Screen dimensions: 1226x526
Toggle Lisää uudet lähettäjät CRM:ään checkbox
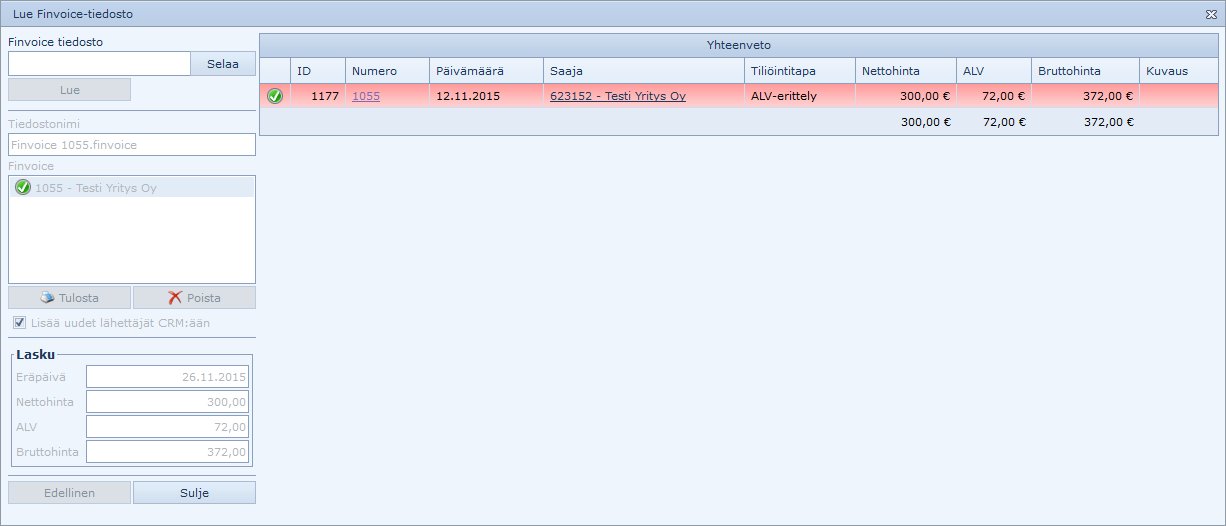20,323
